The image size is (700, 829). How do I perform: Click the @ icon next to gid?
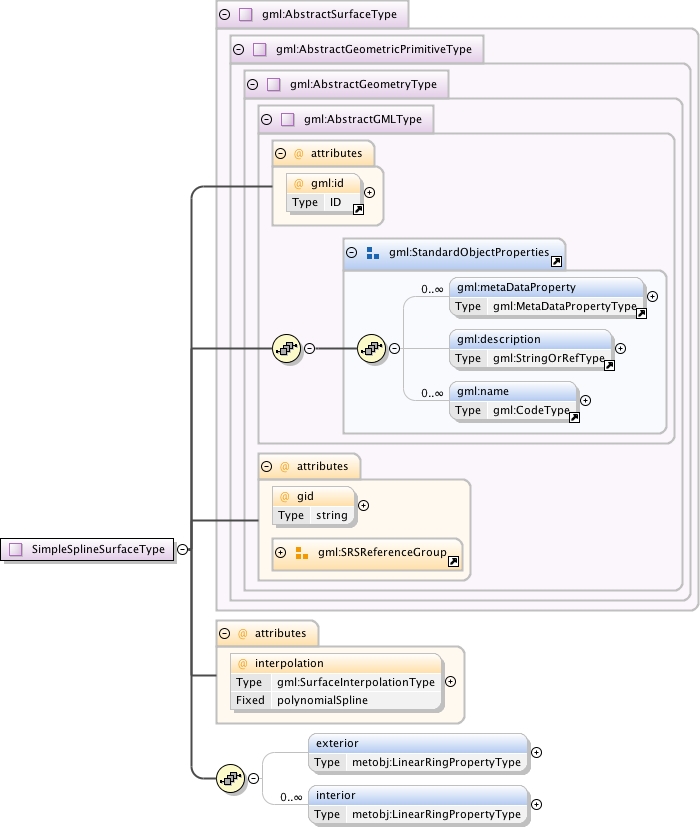pyautogui.click(x=284, y=496)
